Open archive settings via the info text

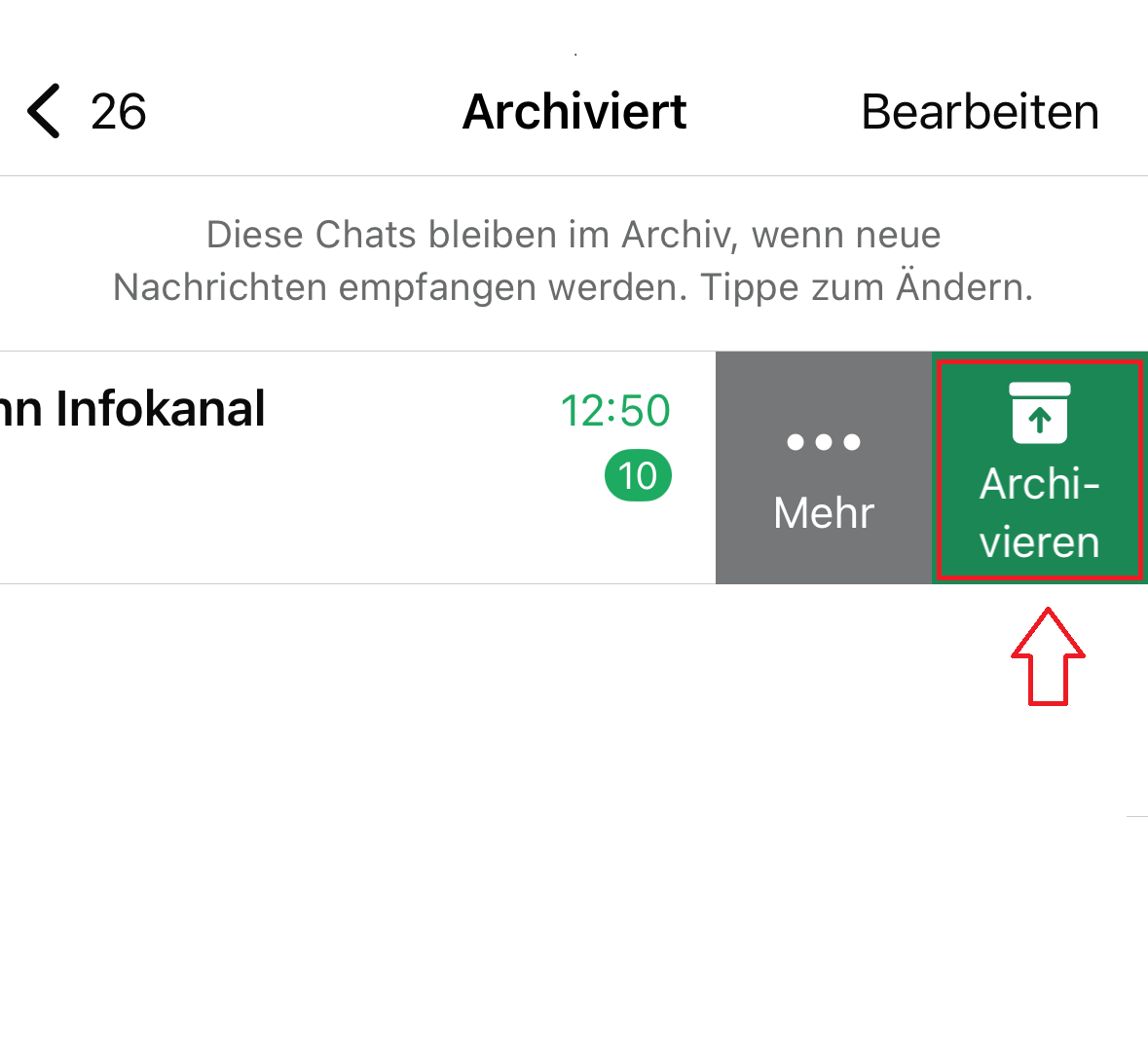[x=574, y=261]
